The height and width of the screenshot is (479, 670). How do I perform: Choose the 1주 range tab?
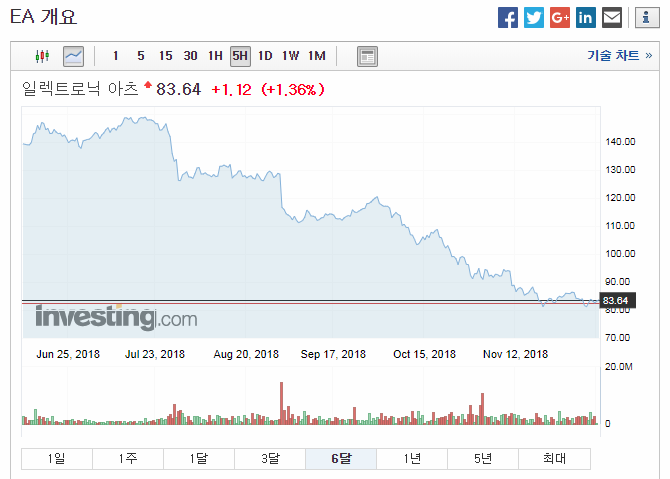(x=127, y=459)
